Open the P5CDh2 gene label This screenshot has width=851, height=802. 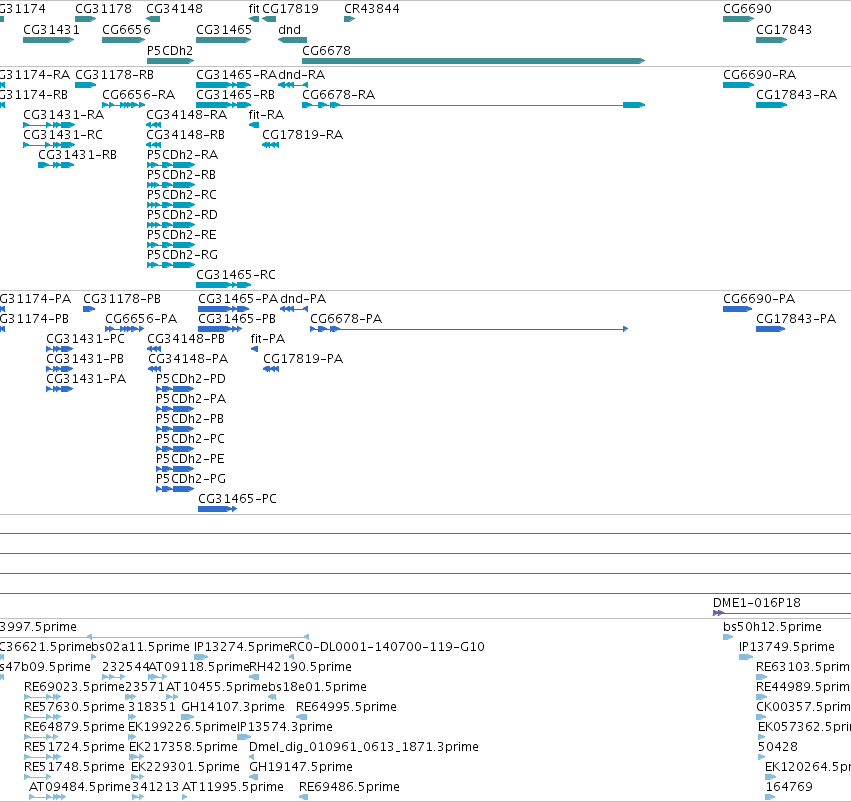coord(170,50)
